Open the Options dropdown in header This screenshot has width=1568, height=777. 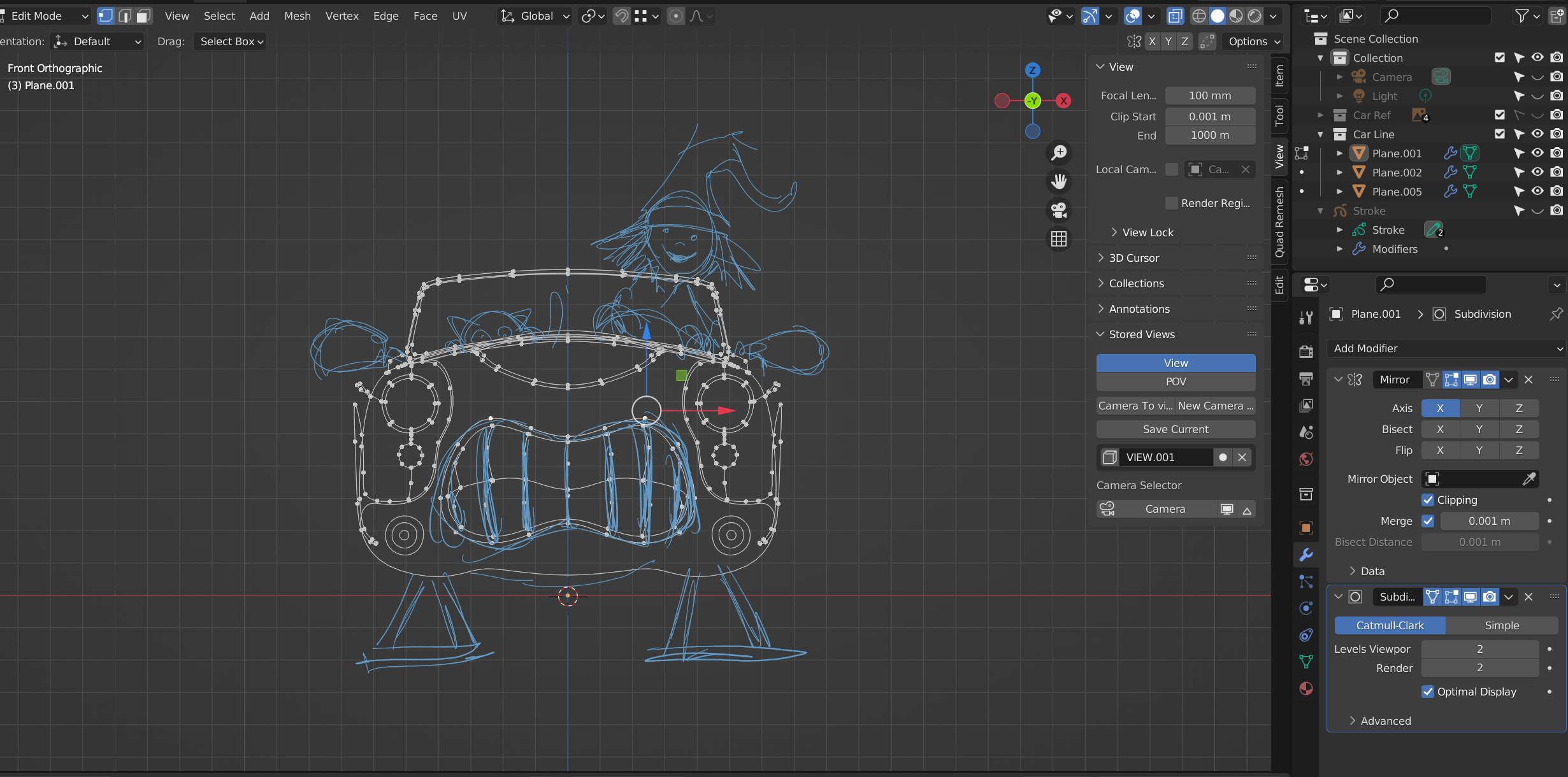coord(1254,41)
